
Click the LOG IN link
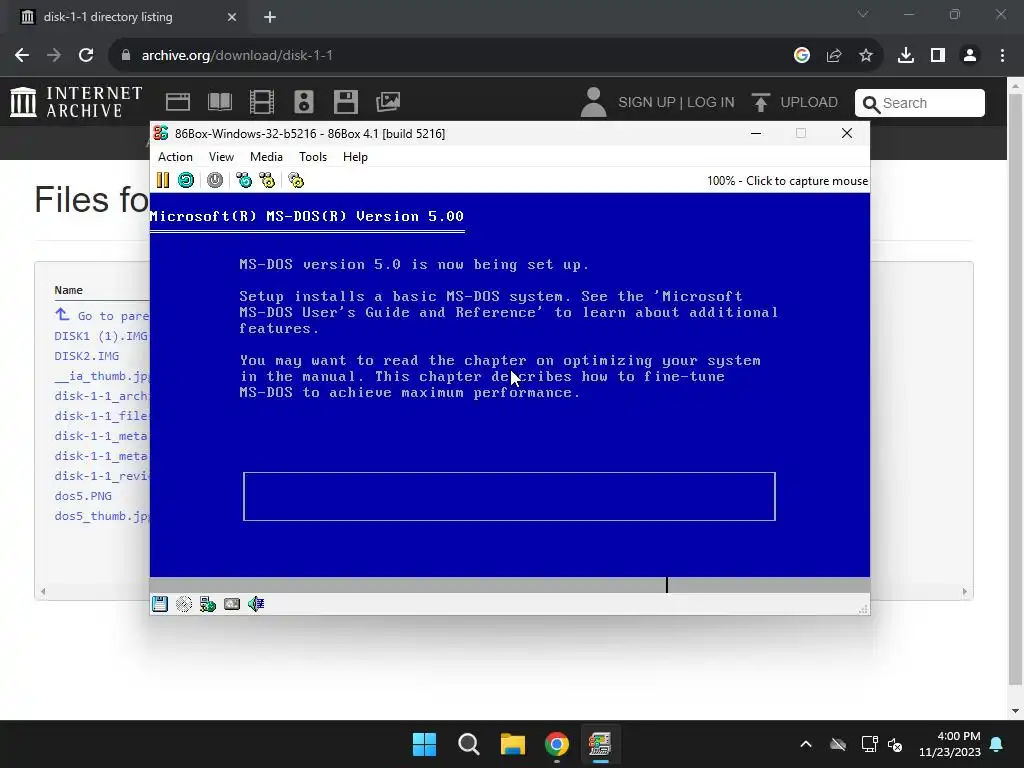(711, 103)
